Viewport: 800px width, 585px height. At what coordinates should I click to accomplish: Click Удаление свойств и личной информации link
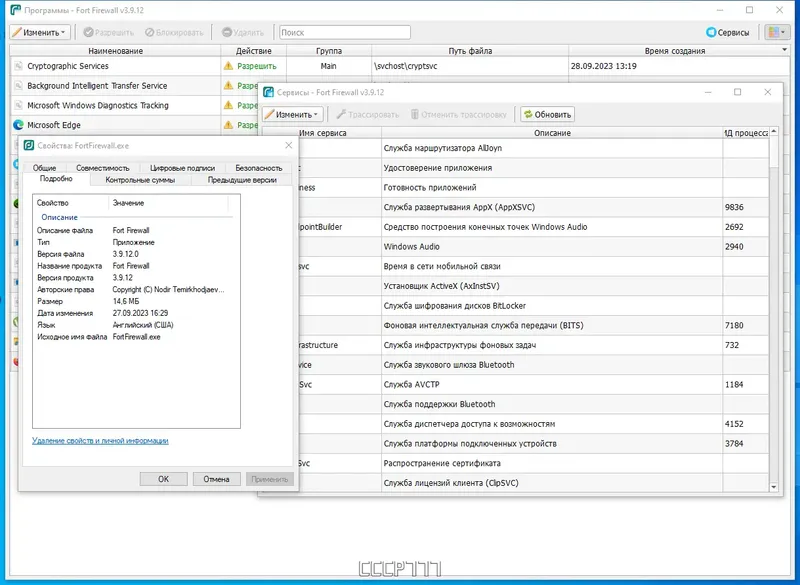(100, 440)
